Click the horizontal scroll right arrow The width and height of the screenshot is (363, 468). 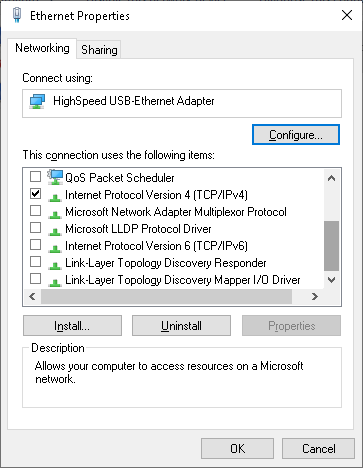[x=314, y=296]
